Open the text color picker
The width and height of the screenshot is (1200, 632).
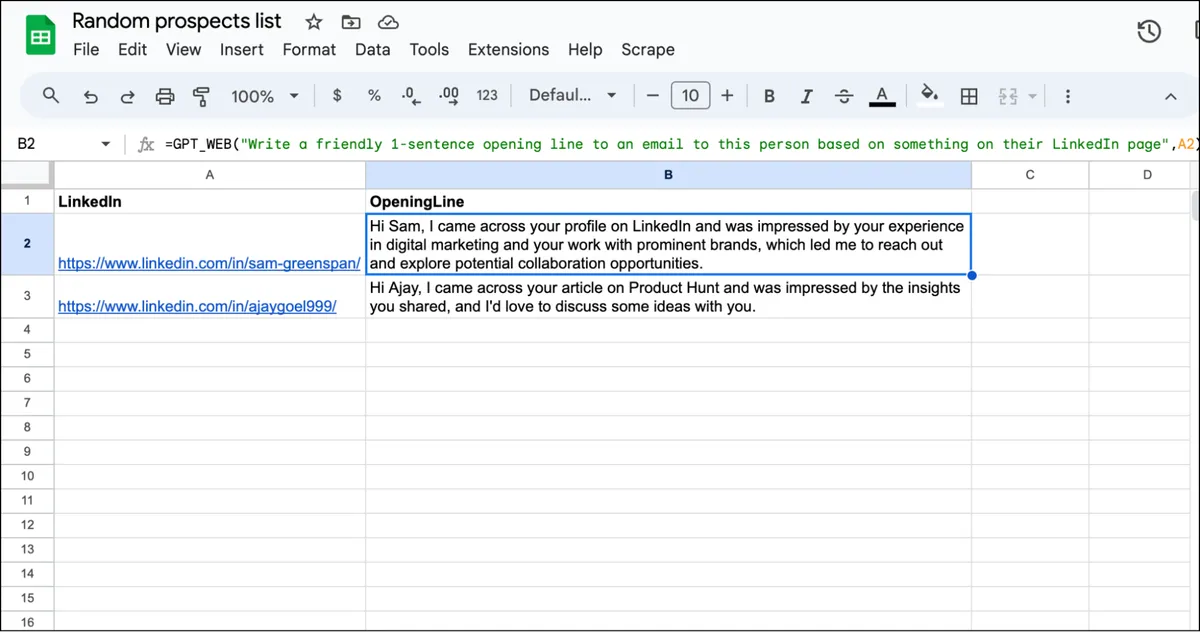click(882, 96)
